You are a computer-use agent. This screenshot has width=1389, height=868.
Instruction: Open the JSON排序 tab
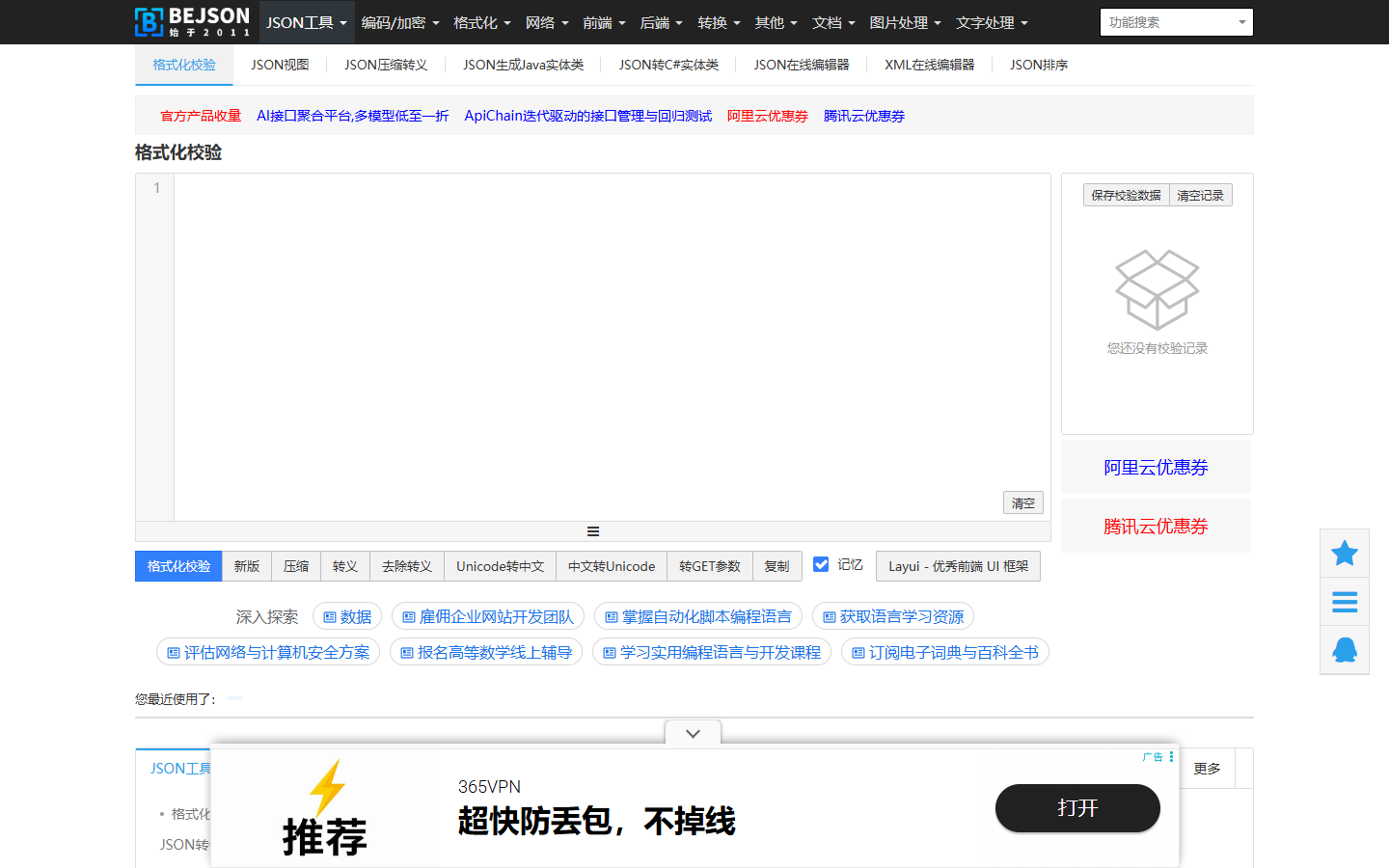click(x=1039, y=65)
